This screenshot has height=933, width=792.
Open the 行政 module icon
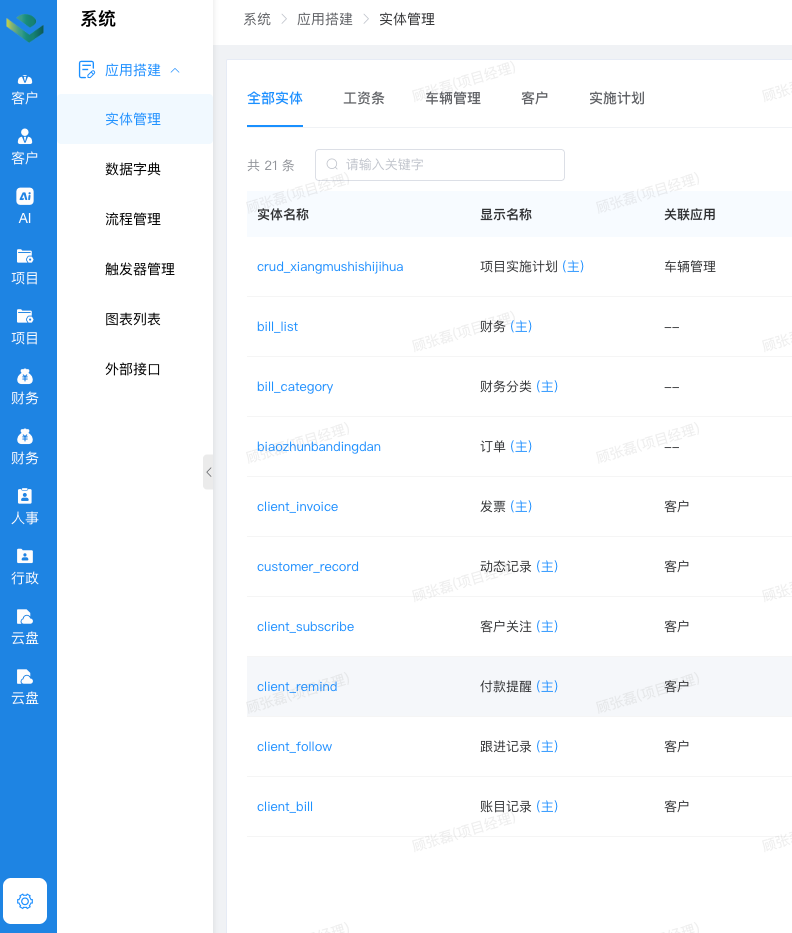[x=25, y=556]
